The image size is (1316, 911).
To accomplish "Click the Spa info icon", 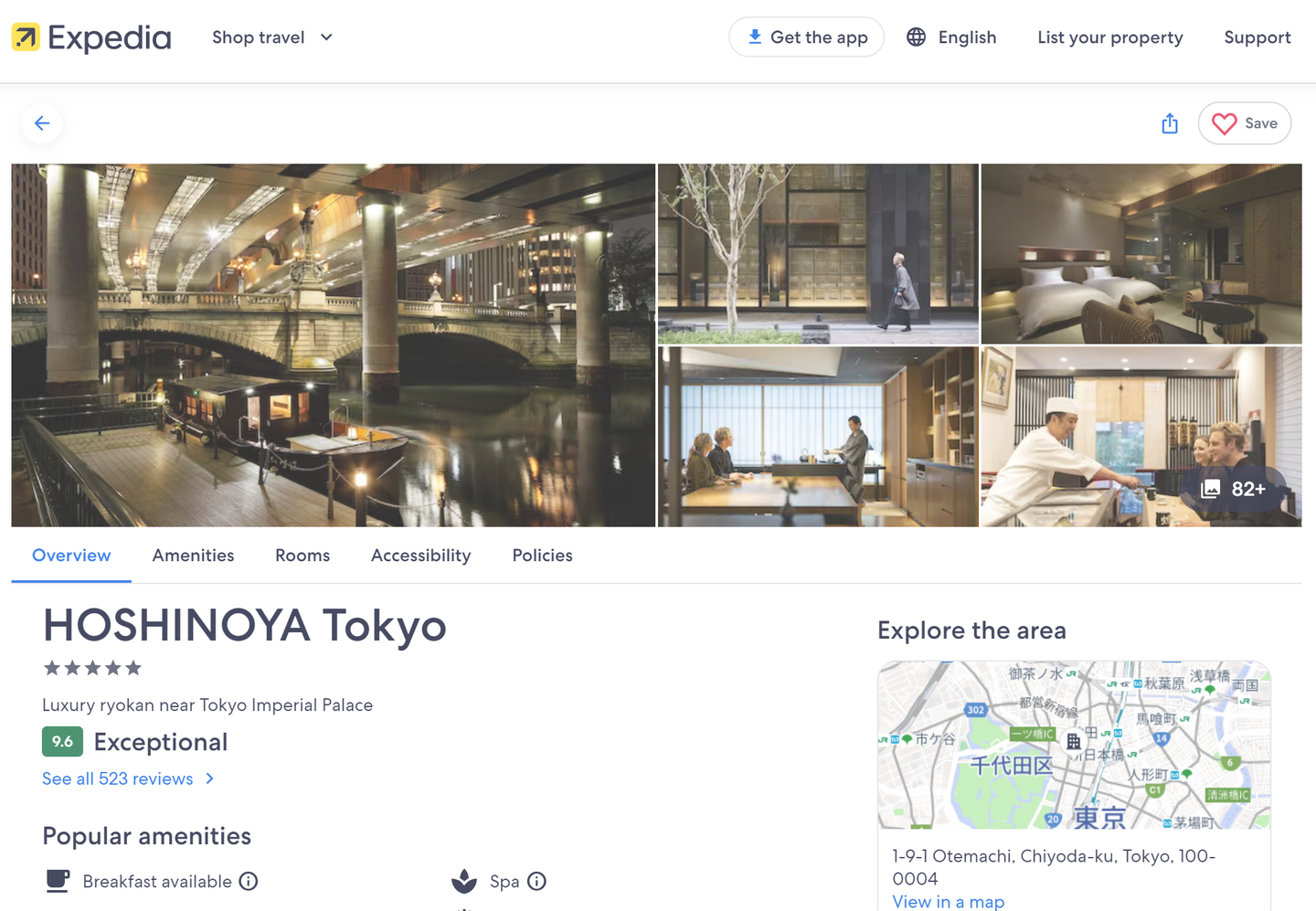I will point(537,881).
